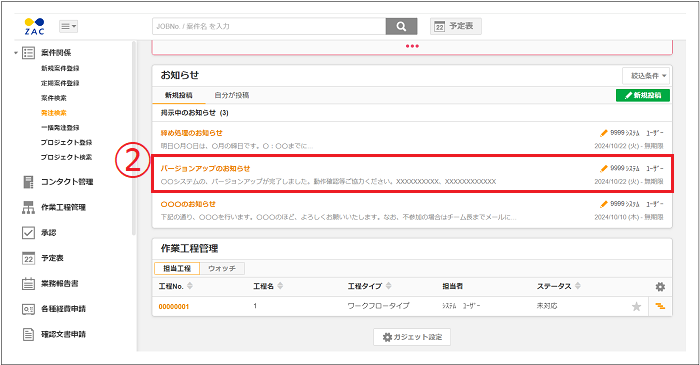Expand the red three-dots panel
Image resolution: width=700 pixels, height=365 pixels.
click(x=412, y=46)
